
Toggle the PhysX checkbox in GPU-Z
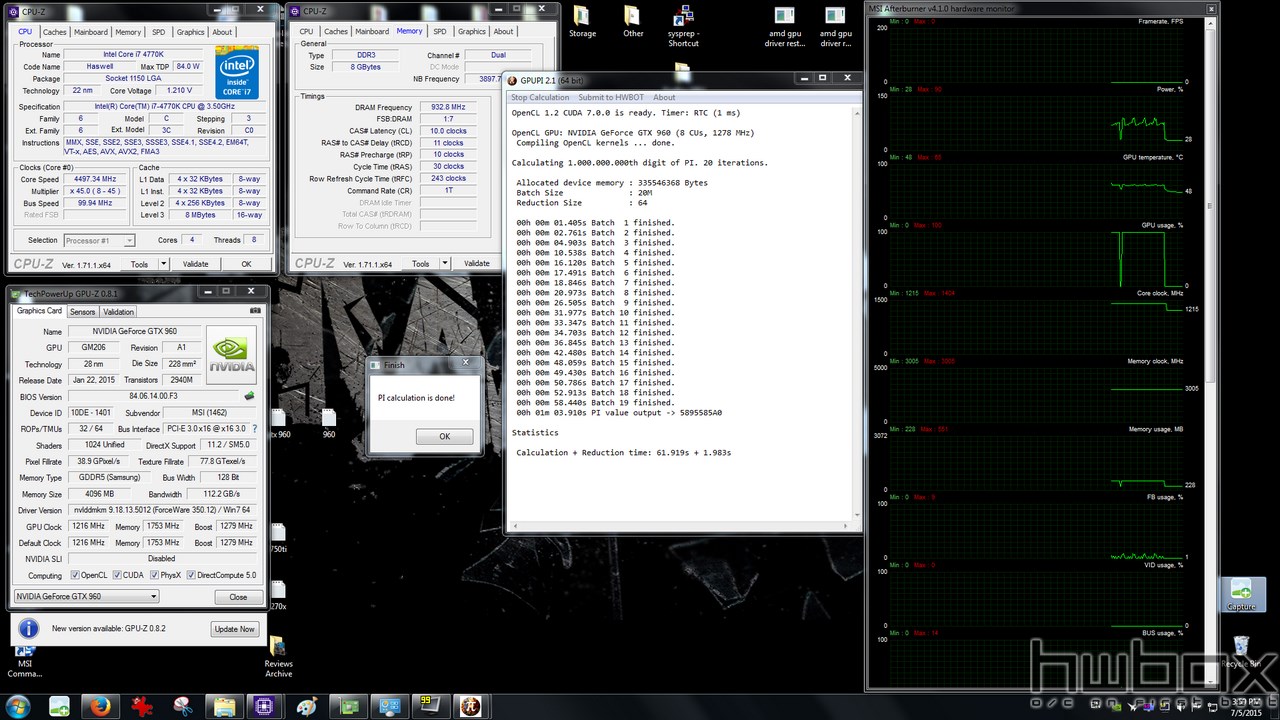click(x=153, y=575)
